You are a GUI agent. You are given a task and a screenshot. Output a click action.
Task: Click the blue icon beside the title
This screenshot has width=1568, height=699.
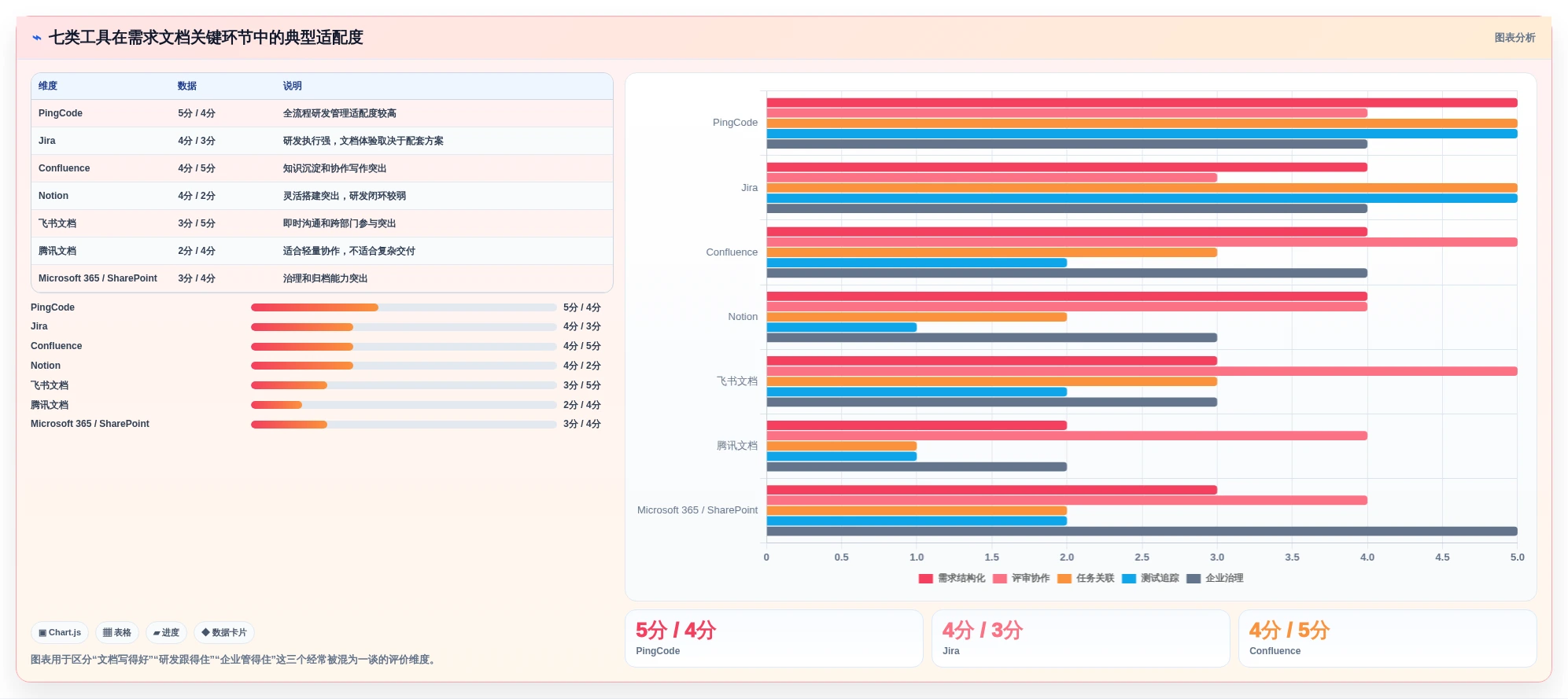coord(37,38)
